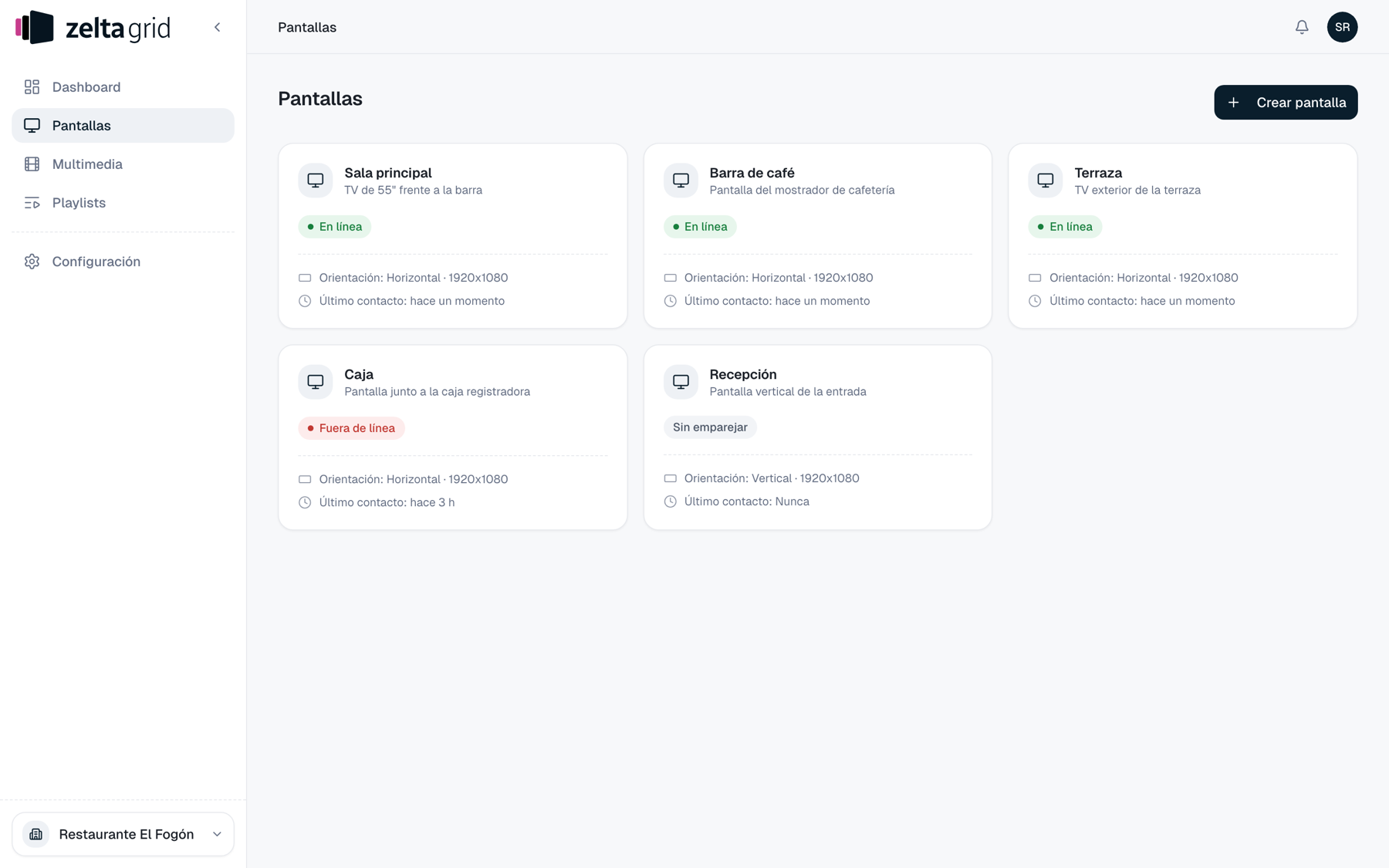Viewport: 1389px width, 868px height.
Task: Click the Pantallas breadcrumb in top bar
Action: [307, 27]
